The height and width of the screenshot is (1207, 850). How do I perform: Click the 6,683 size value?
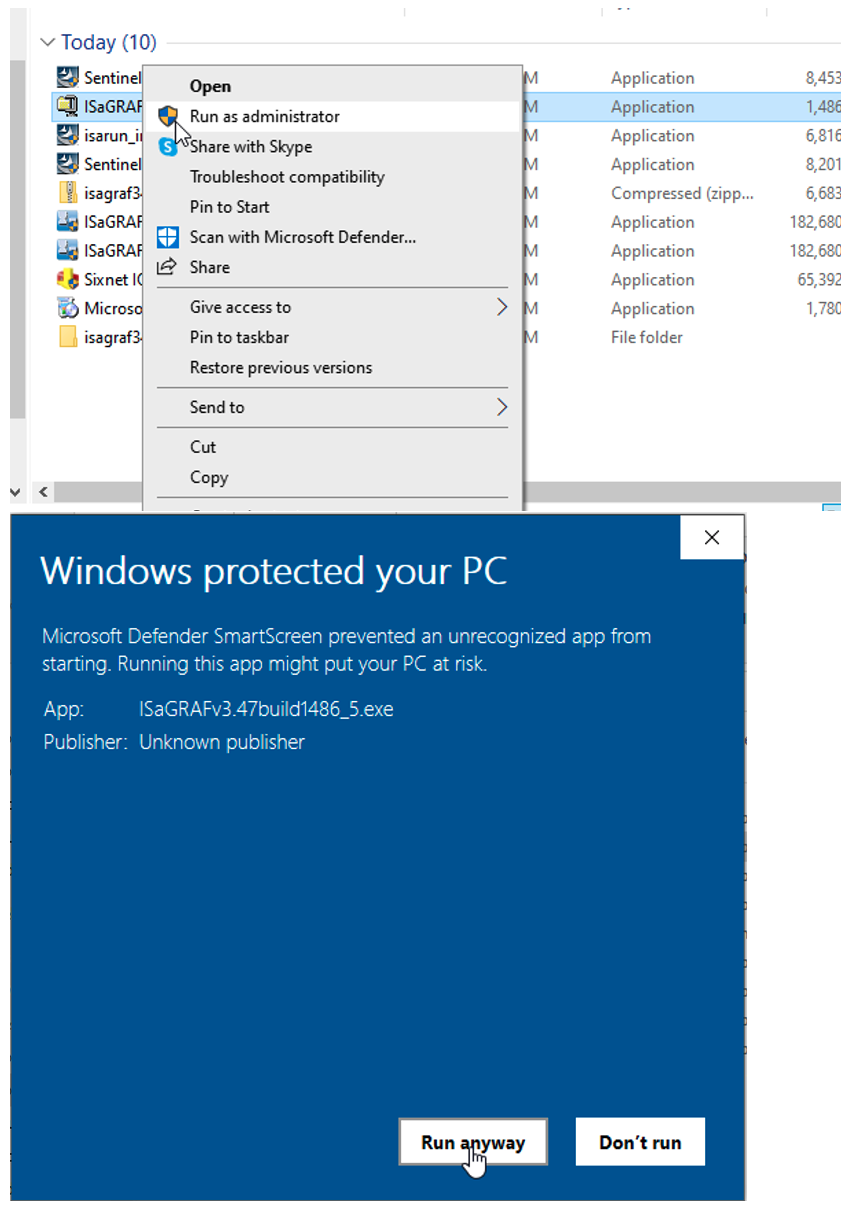click(825, 193)
